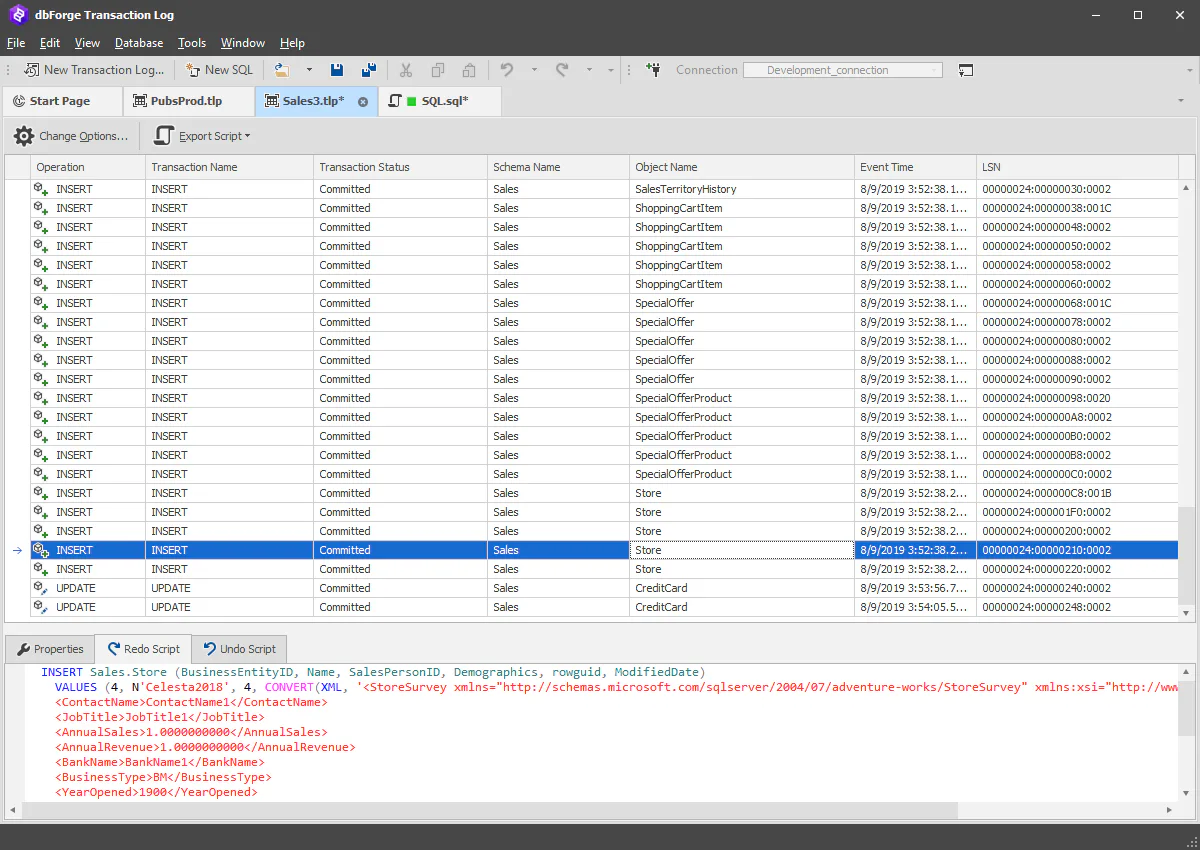Click the Save disk icon in toolbar
The image size is (1200, 850).
pos(337,70)
